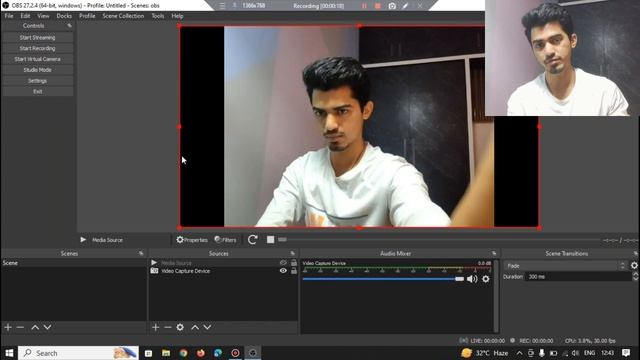This screenshot has height=360, width=640.
Task: Open the Profile menu
Action: 87,16
